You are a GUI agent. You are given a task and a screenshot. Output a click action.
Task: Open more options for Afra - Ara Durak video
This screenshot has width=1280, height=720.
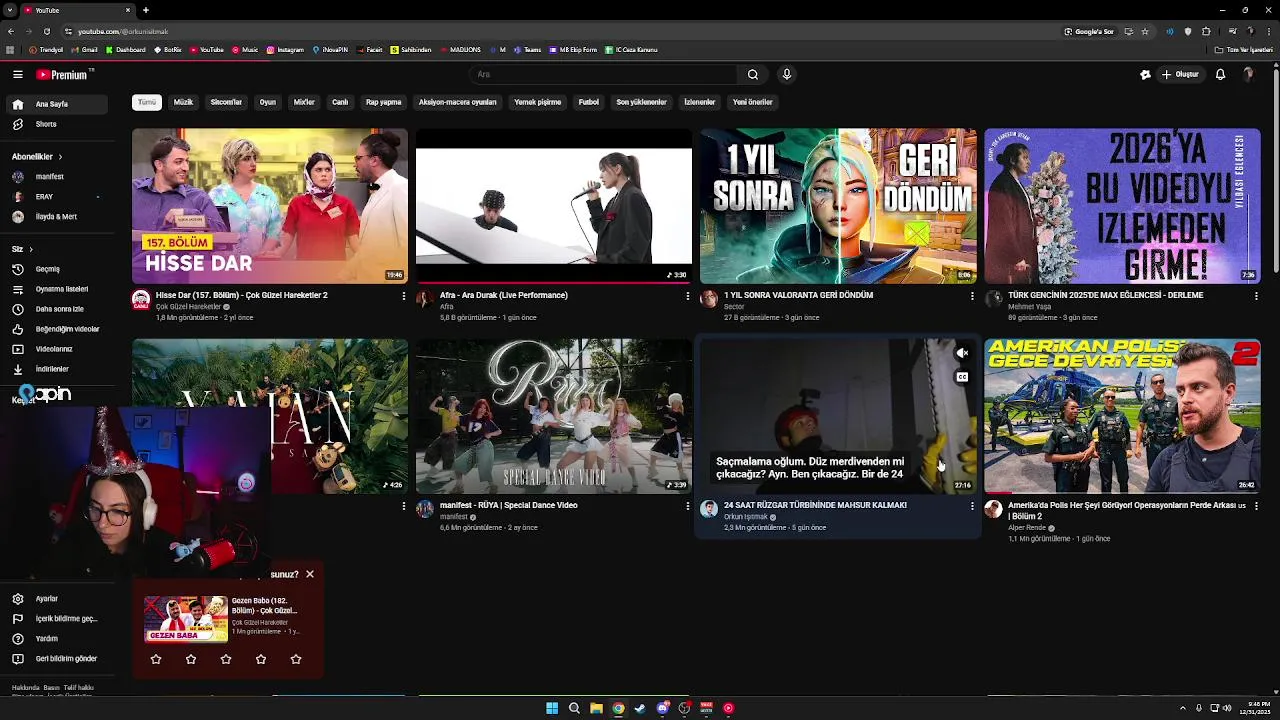687,296
